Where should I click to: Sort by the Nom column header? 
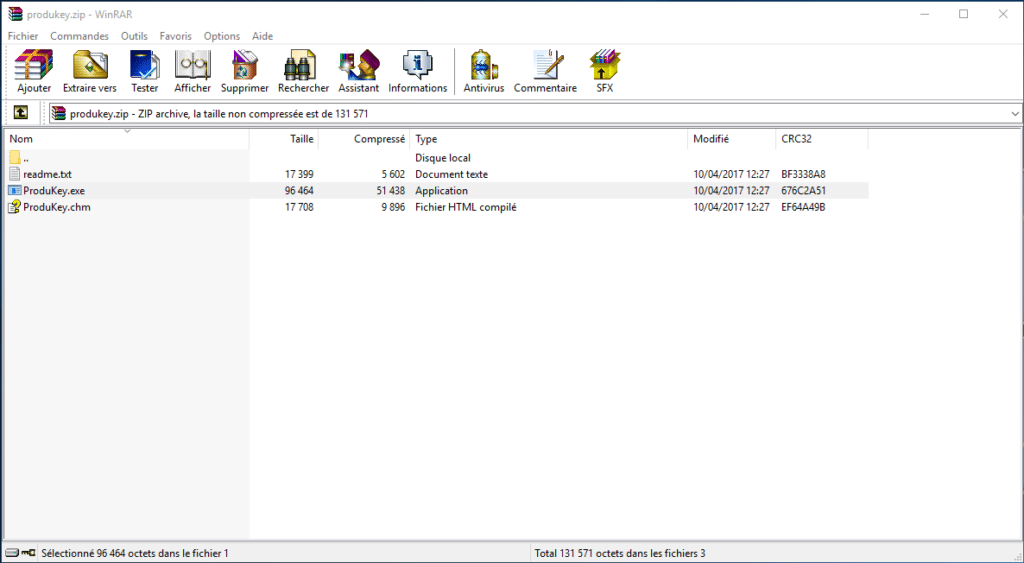127,139
